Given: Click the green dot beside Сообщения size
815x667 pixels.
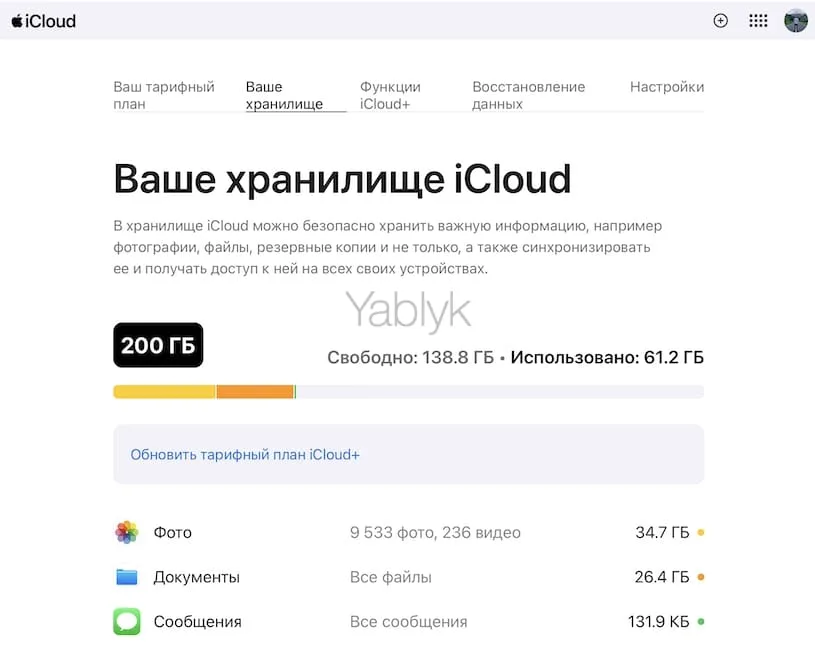Looking at the screenshot, I should [701, 621].
